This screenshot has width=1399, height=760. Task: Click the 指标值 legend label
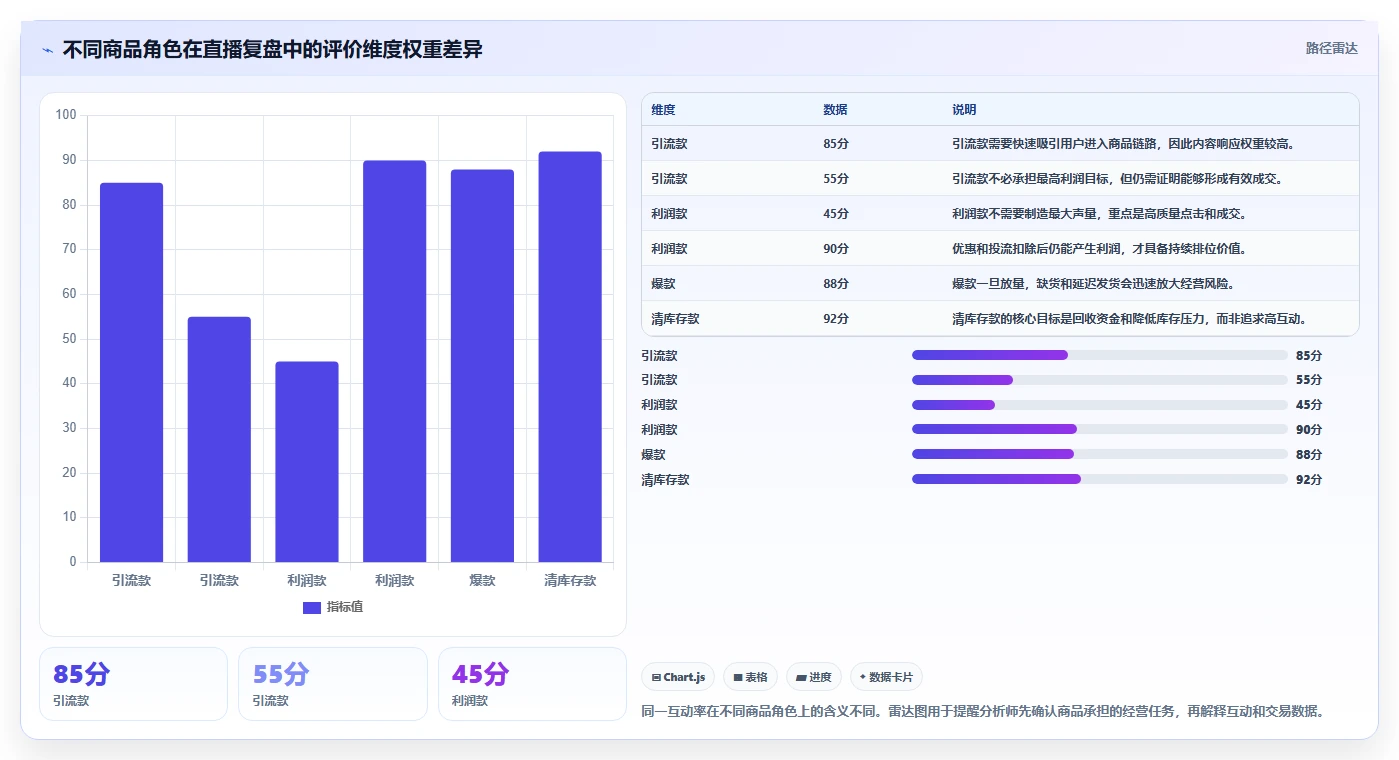345,607
